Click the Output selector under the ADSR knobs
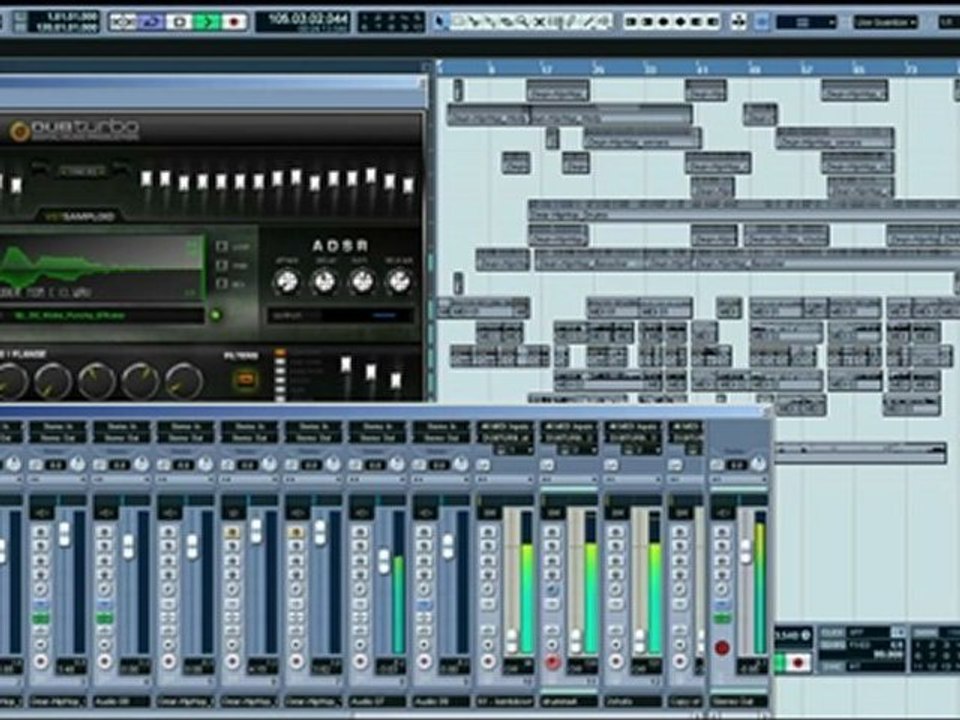This screenshot has height=720, width=960. [x=340, y=316]
